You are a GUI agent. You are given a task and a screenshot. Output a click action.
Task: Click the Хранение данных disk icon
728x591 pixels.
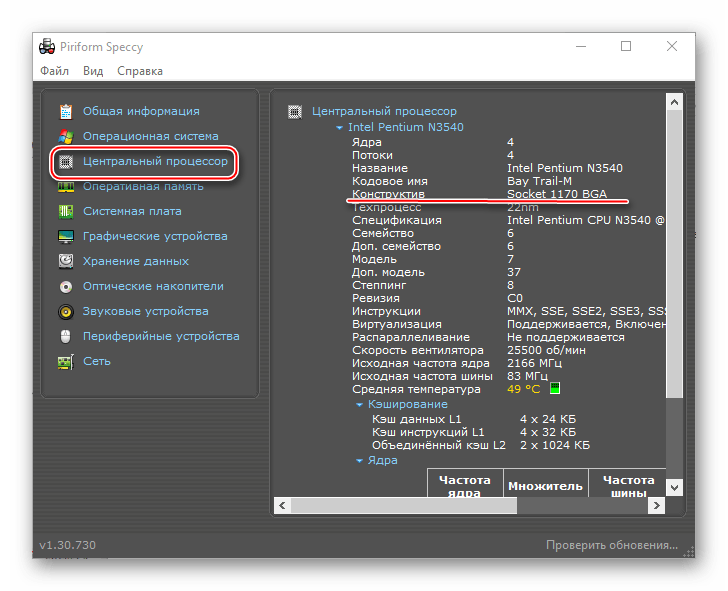[x=66, y=261]
